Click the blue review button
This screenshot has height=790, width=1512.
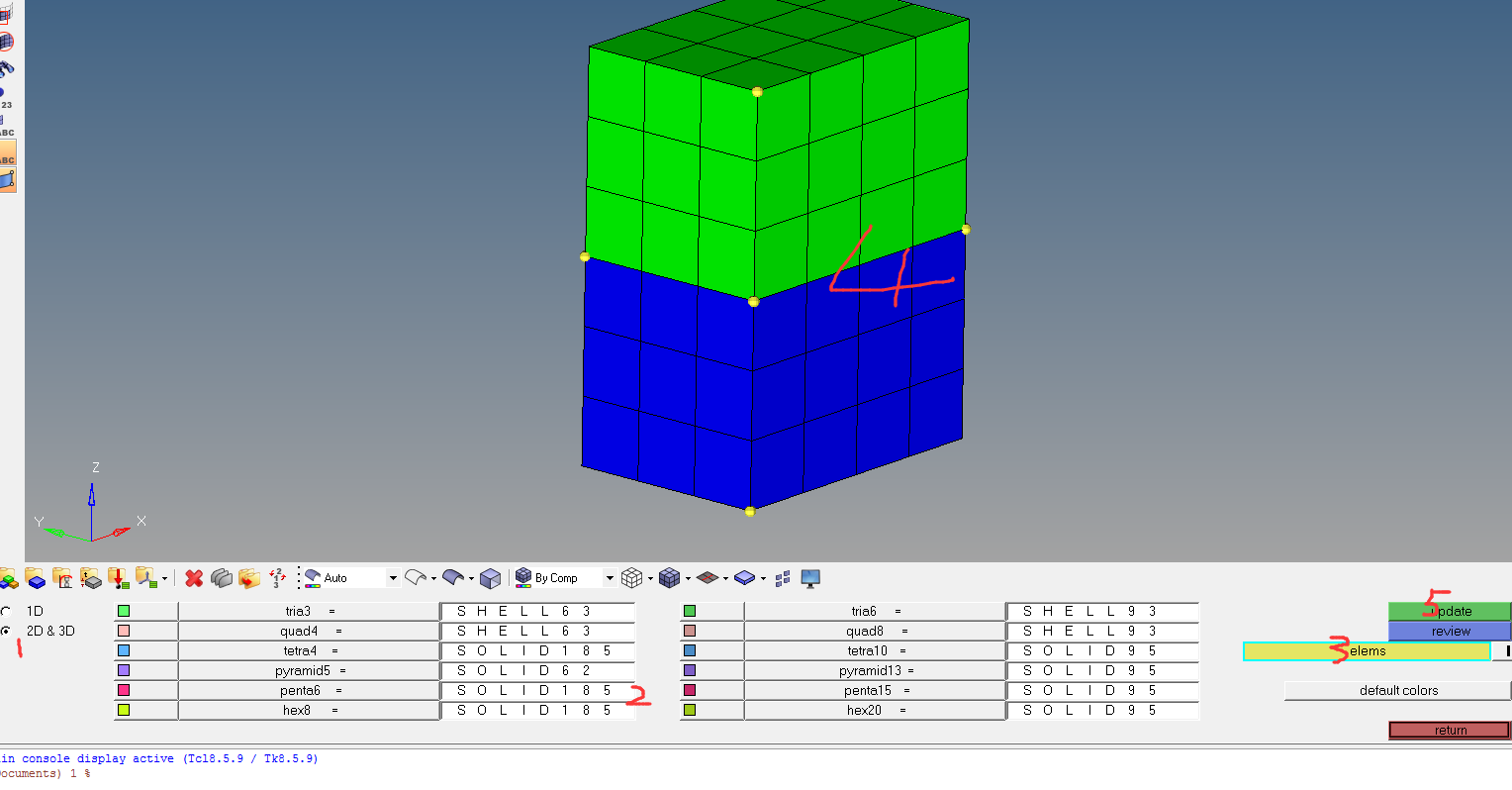point(1449,632)
